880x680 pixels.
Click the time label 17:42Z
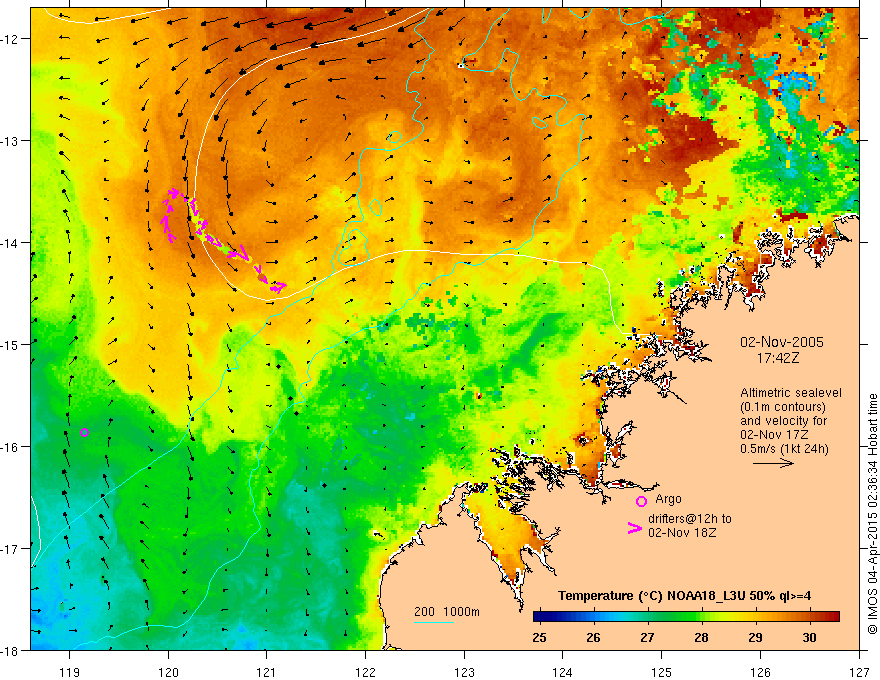[x=777, y=358]
